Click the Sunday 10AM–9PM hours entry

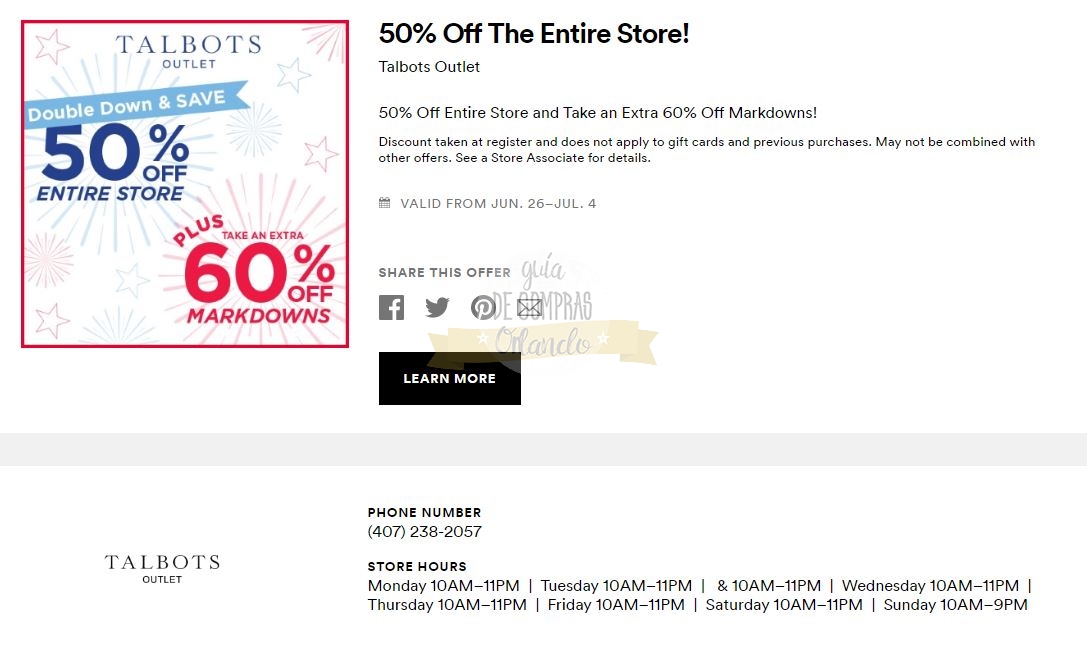[x=955, y=605]
